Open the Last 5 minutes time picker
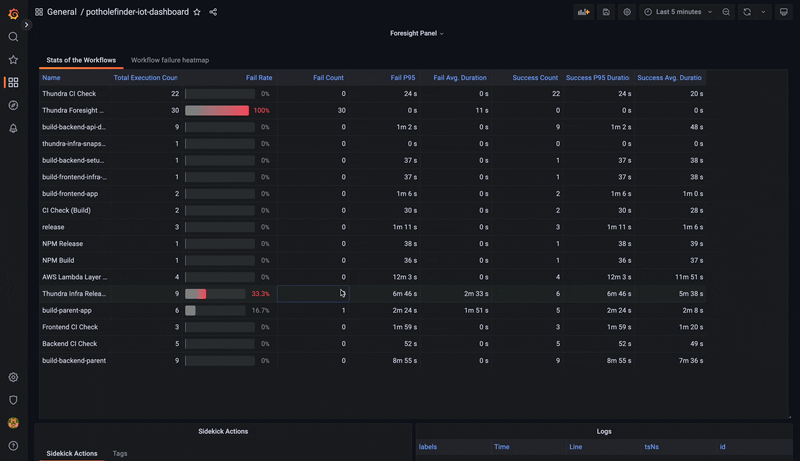The image size is (800, 461). (678, 12)
